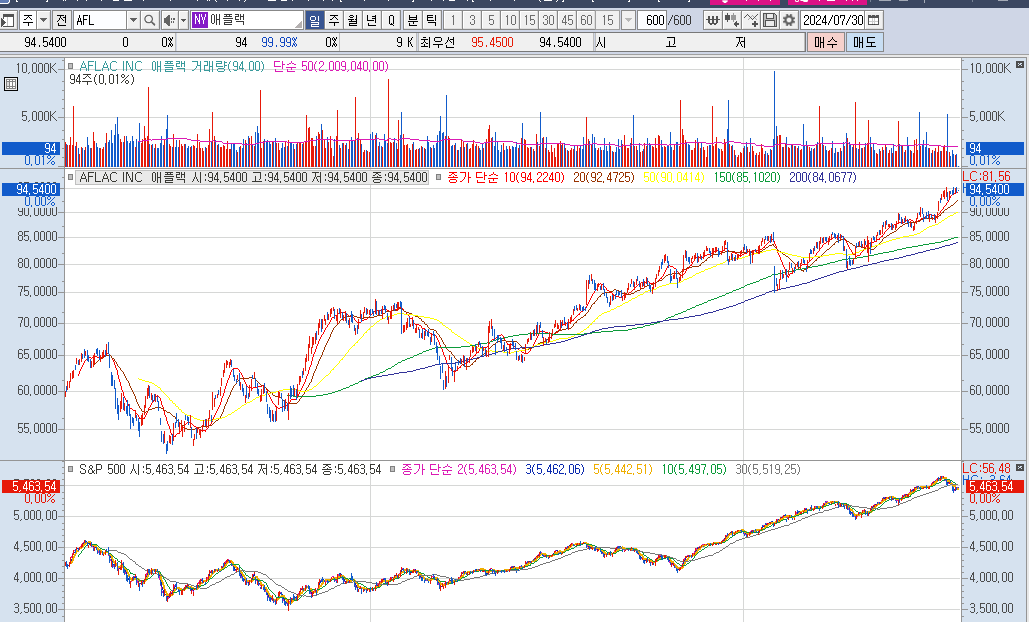This screenshot has width=1029, height=622.
Task: Toggle the AFLAC volume legend marker
Action: pyautogui.click(x=71, y=66)
